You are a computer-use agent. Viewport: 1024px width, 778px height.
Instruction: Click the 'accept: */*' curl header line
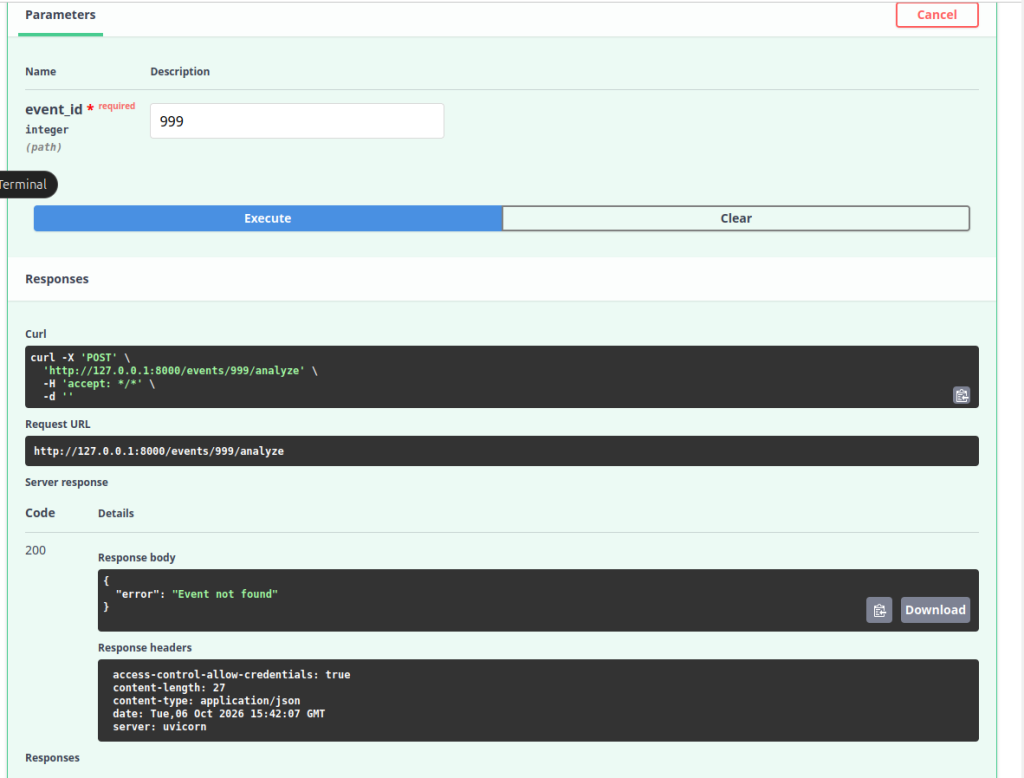[99, 383]
